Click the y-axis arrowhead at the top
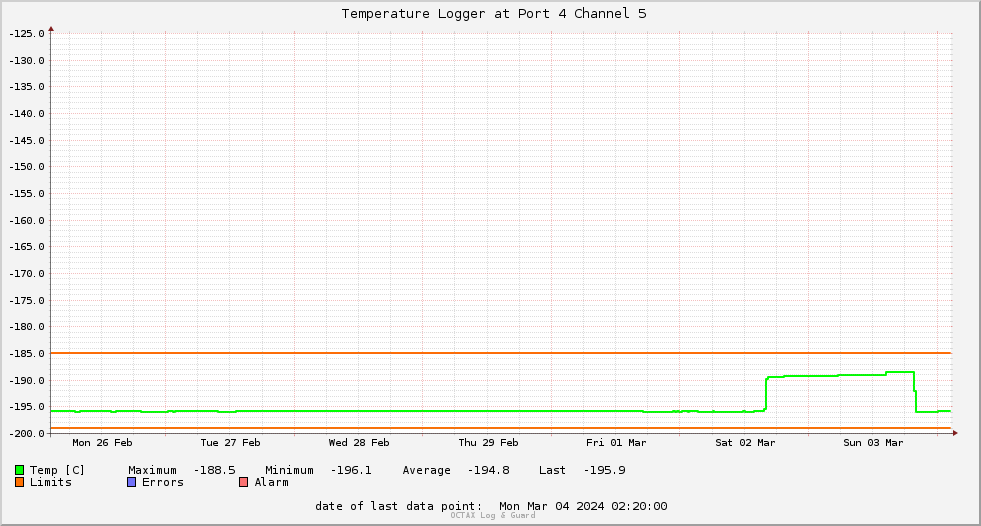 51,29
